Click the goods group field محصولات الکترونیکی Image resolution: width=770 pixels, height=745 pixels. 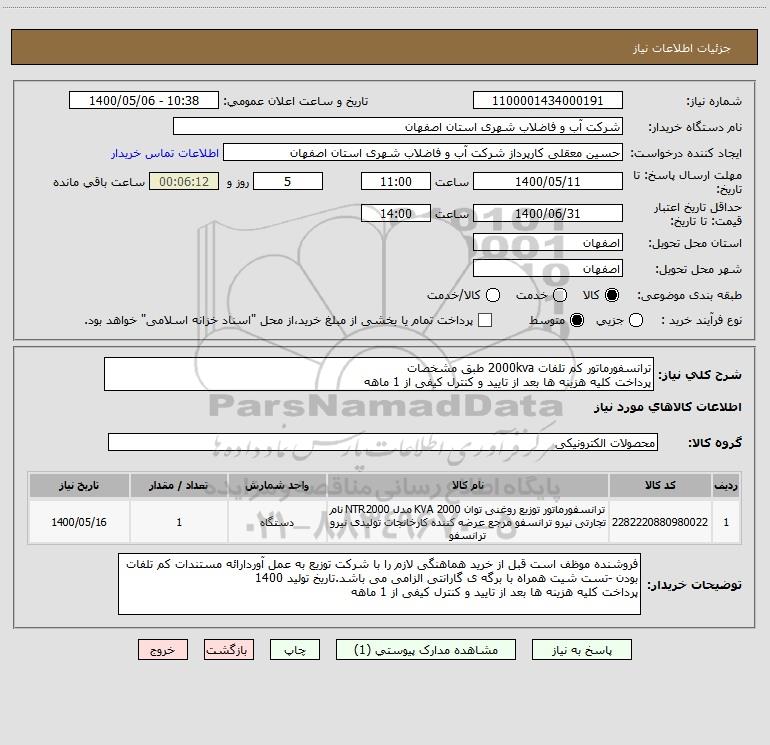(383, 442)
